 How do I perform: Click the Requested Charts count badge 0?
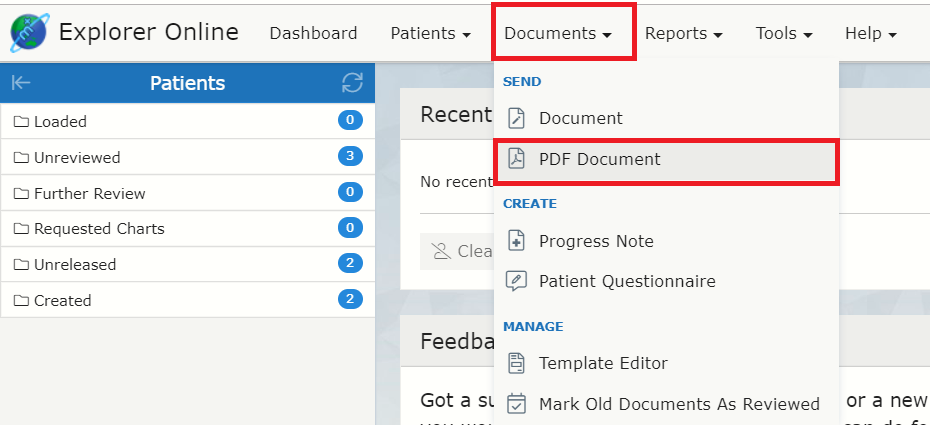[x=350, y=228]
